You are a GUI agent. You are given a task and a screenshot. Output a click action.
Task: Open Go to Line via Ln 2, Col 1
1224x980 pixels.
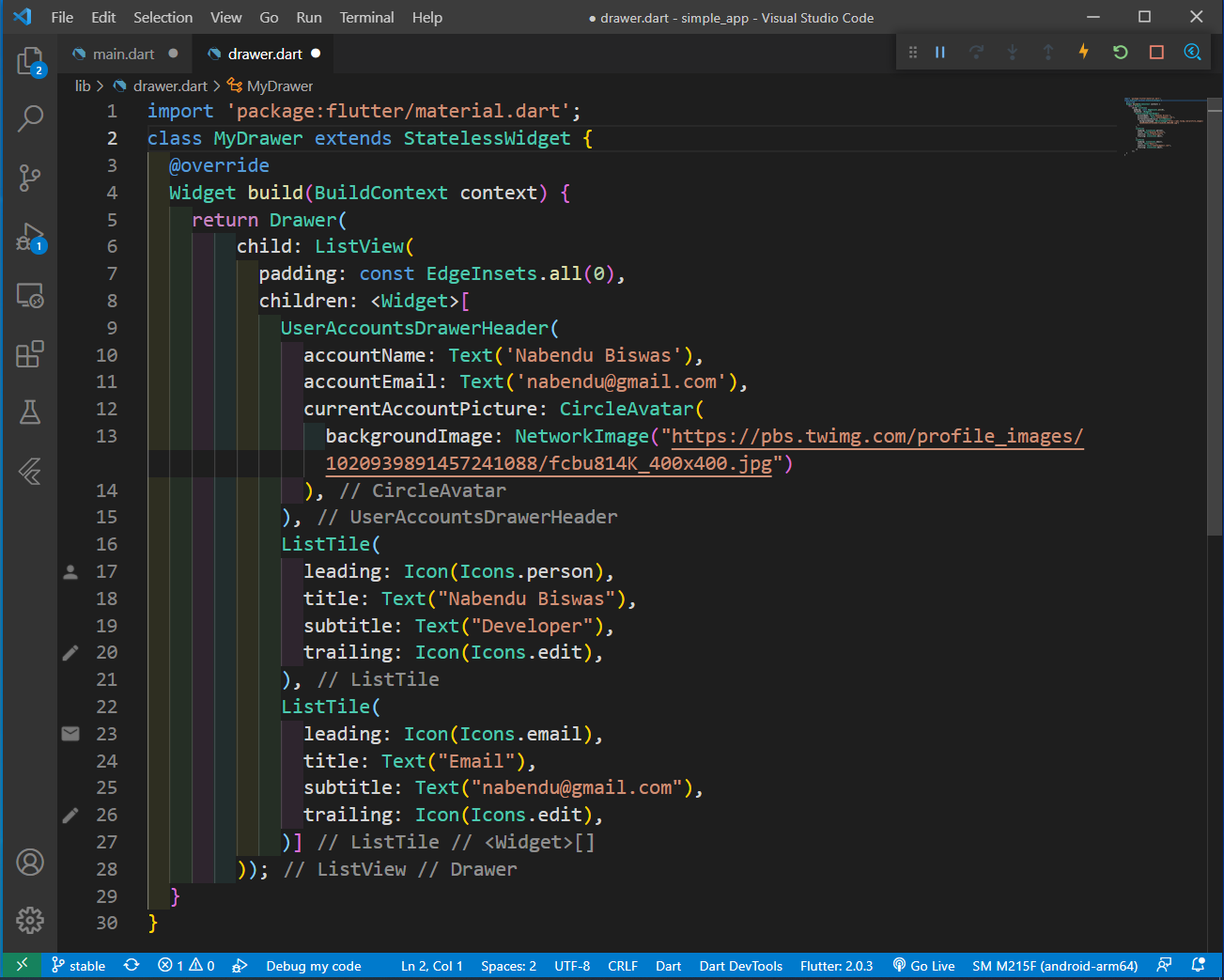432,966
